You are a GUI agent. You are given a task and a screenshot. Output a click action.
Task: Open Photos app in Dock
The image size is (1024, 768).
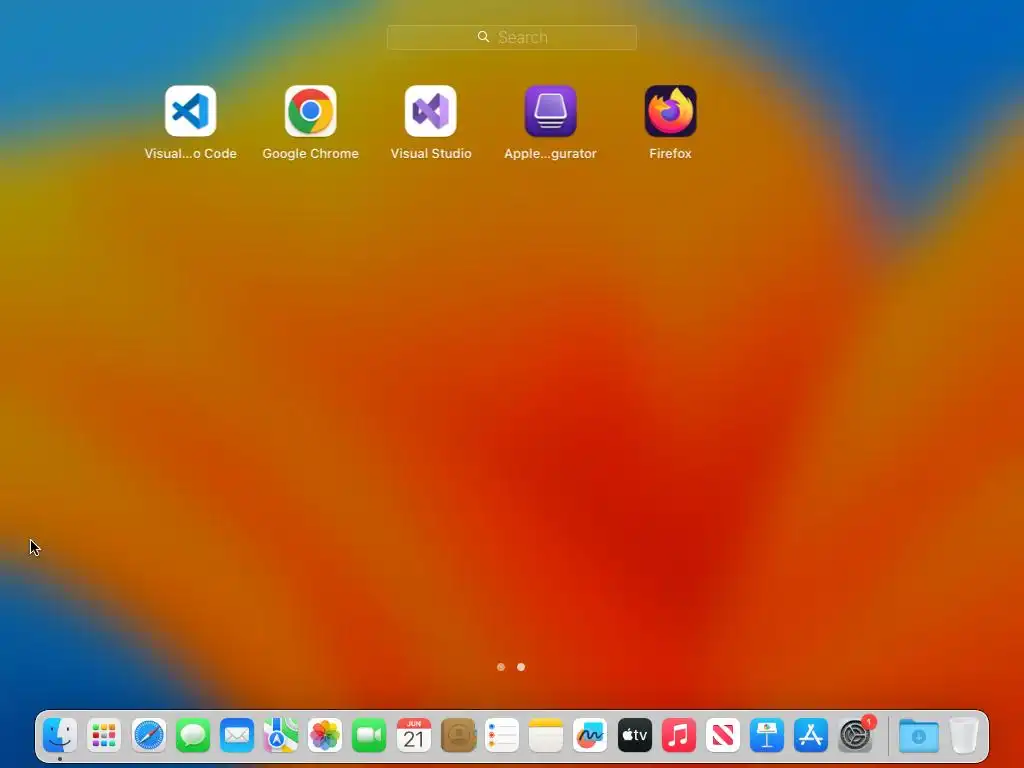[325, 735]
